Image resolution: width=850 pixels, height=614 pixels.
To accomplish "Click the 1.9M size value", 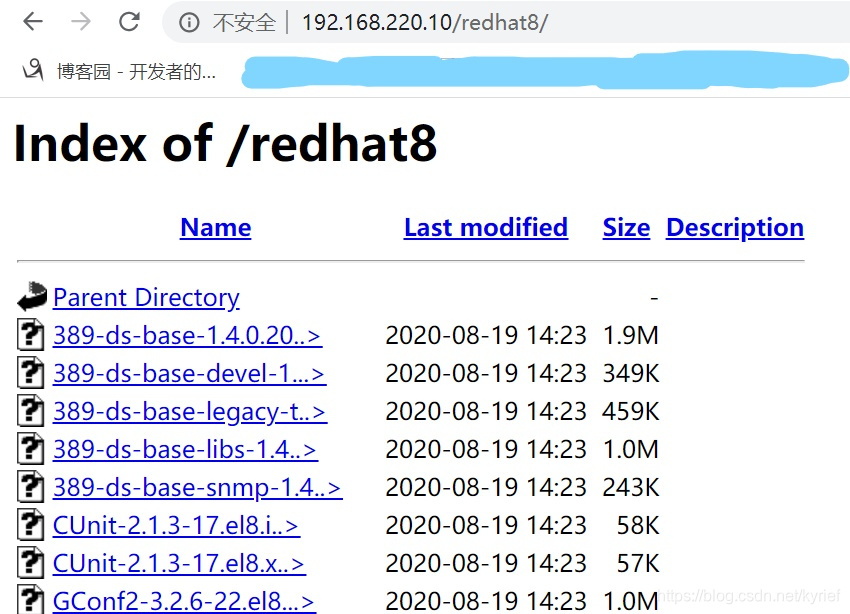I will (x=631, y=335).
